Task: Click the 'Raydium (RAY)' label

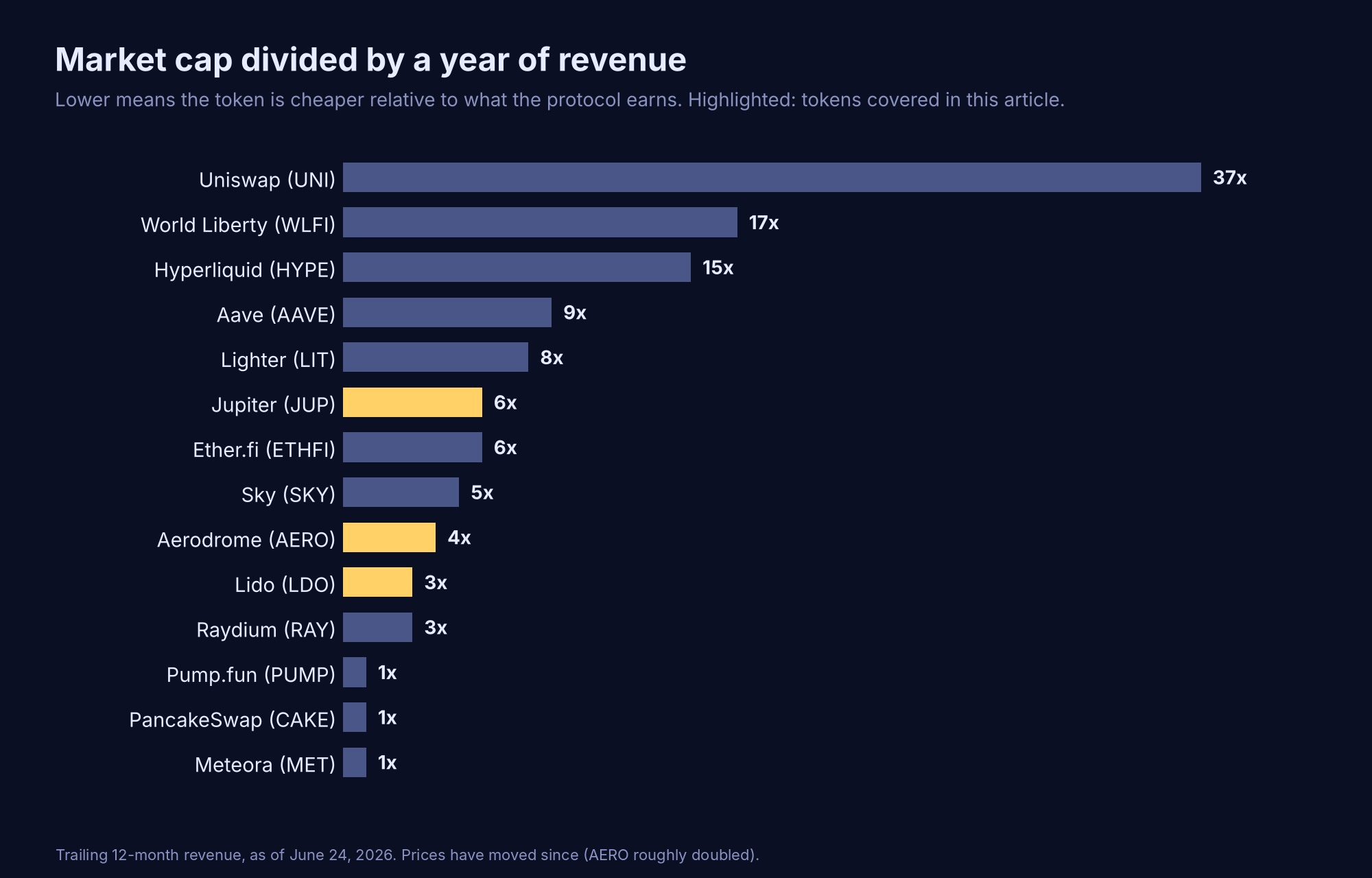Action: [265, 630]
